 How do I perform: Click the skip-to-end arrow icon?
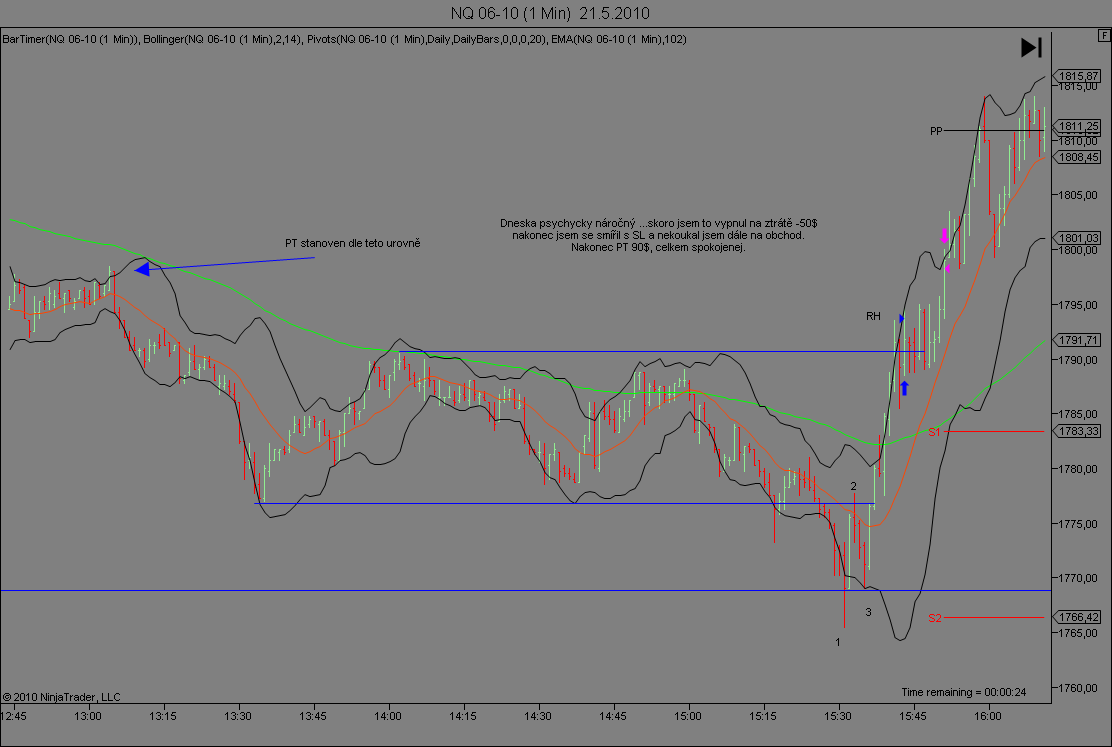point(1031,48)
